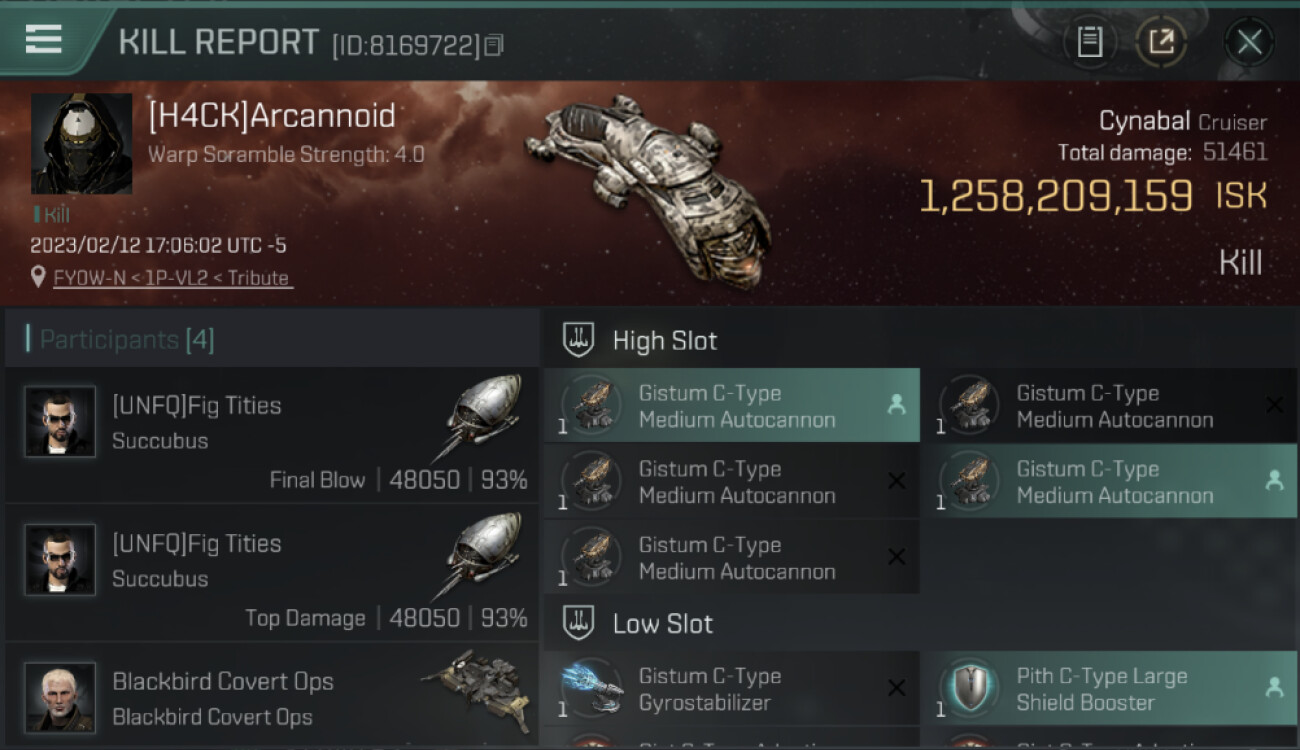Open Final Blow Fig Tities portrait
This screenshot has width=1300, height=750.
click(x=60, y=422)
